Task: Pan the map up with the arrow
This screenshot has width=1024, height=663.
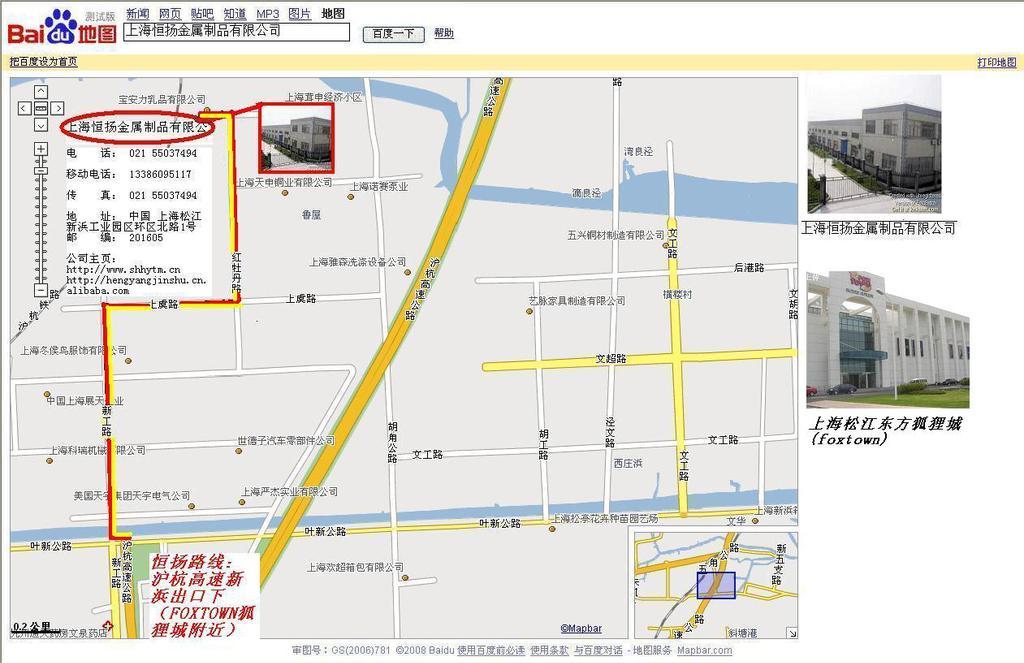Action: click(x=40, y=91)
